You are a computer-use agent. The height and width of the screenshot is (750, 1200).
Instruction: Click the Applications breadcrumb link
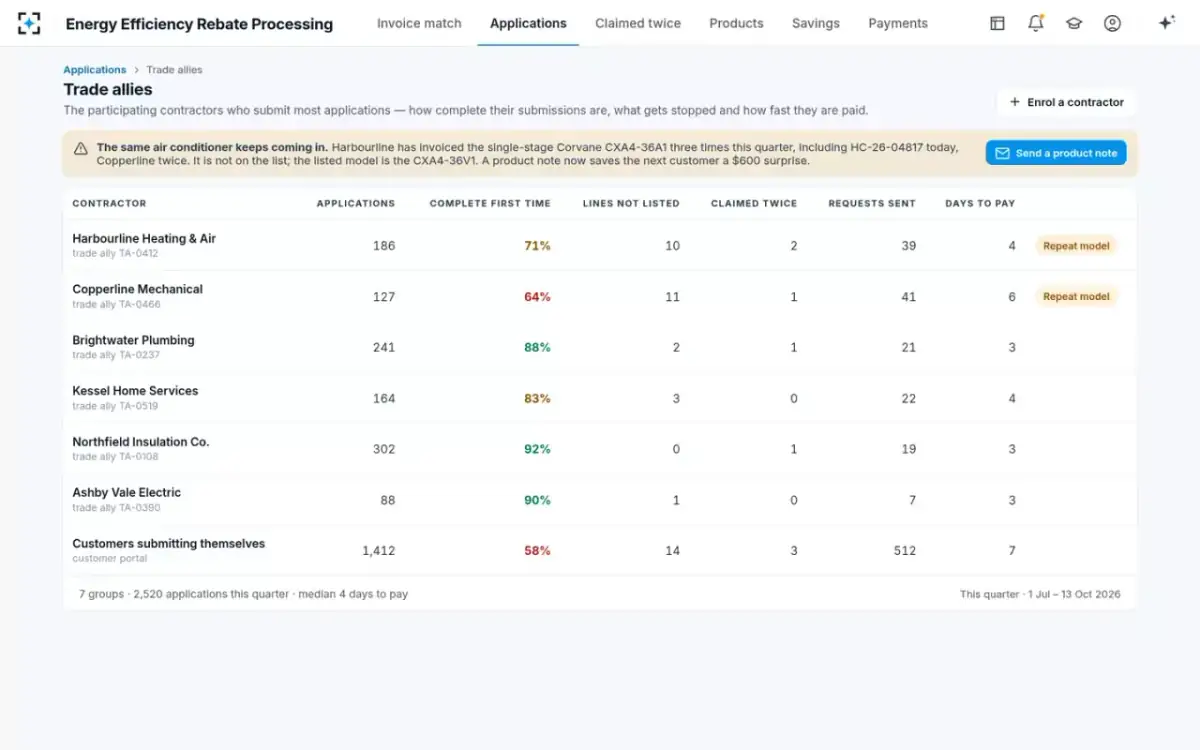[95, 70]
